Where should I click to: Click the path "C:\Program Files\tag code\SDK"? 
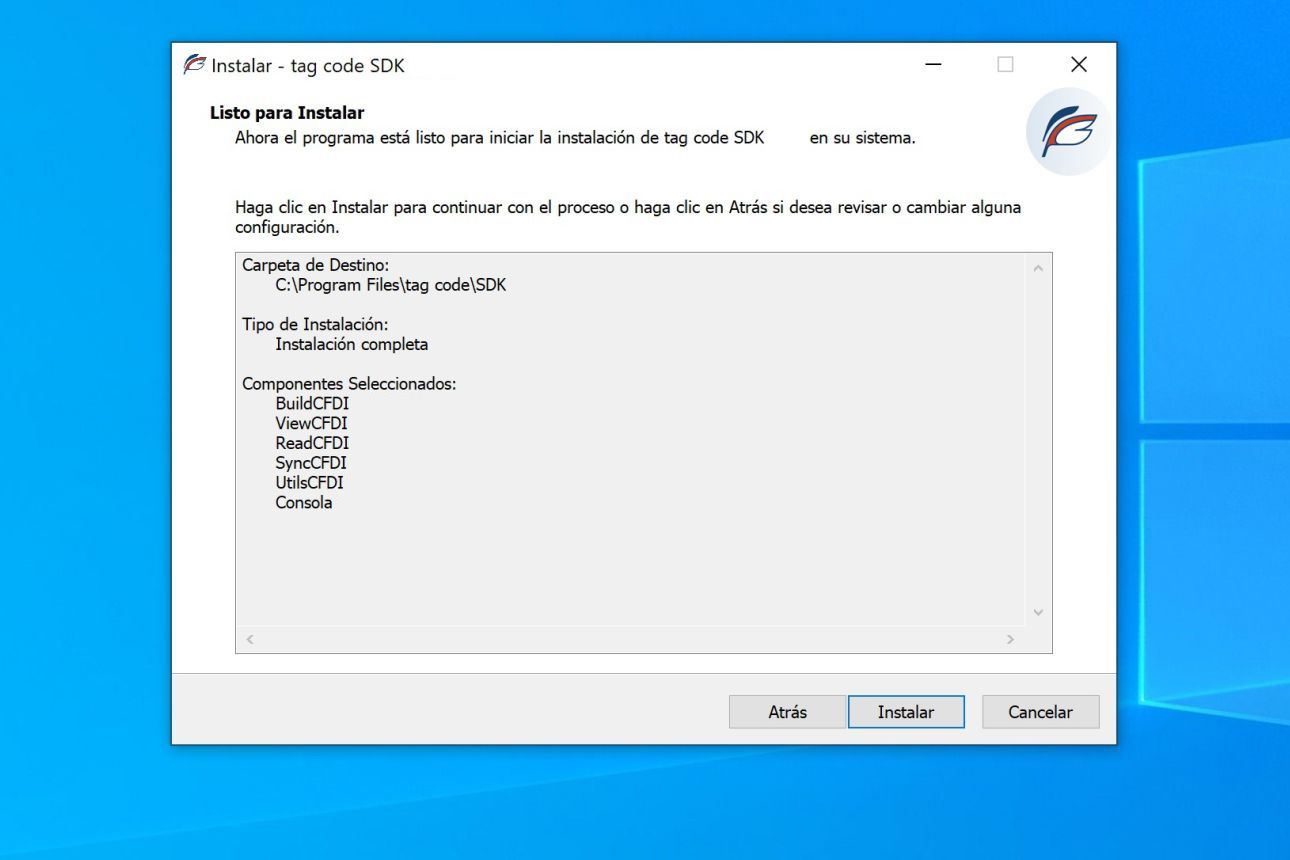click(x=391, y=285)
